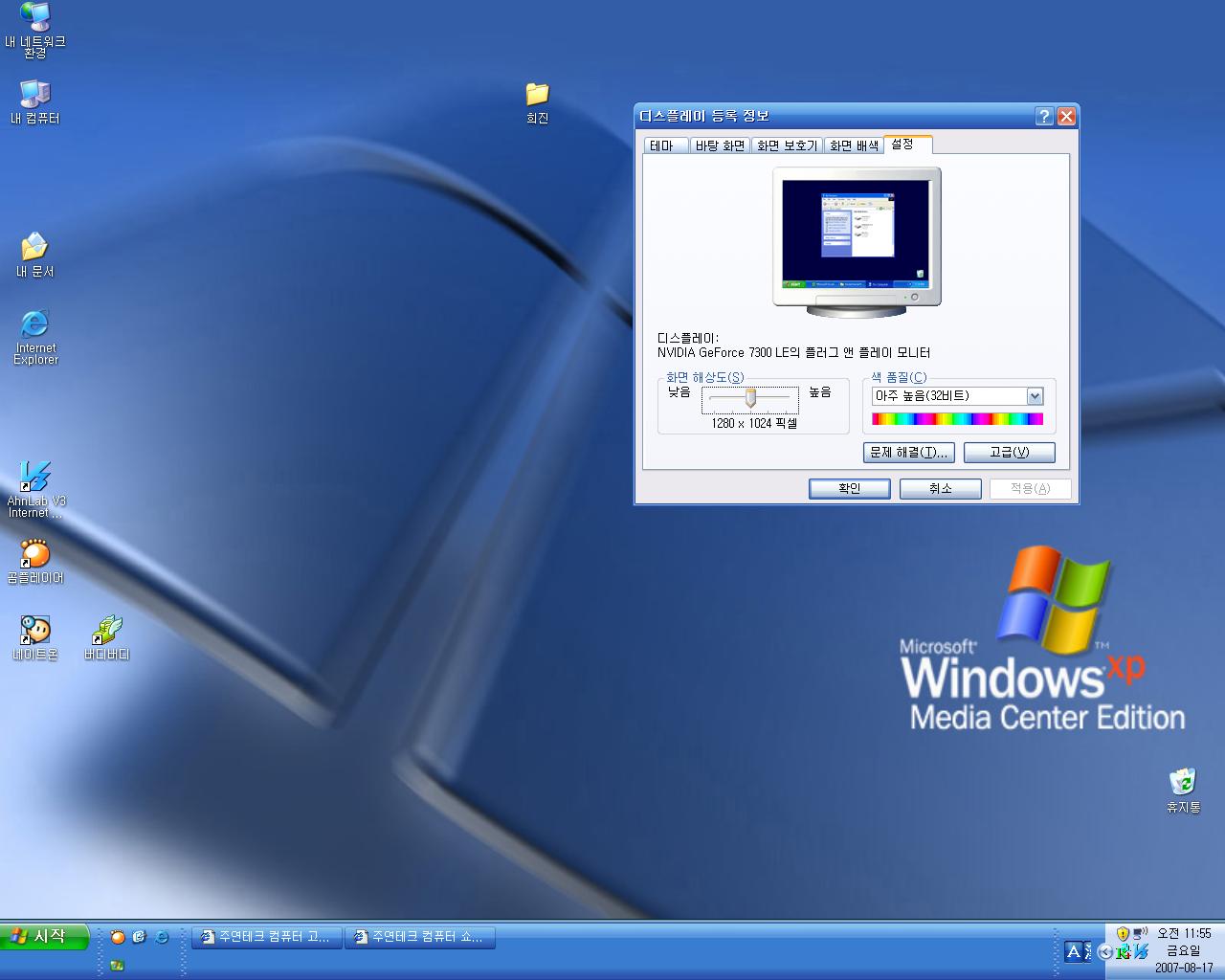
Task: Click the green K tray icon
Action: tap(1124, 951)
